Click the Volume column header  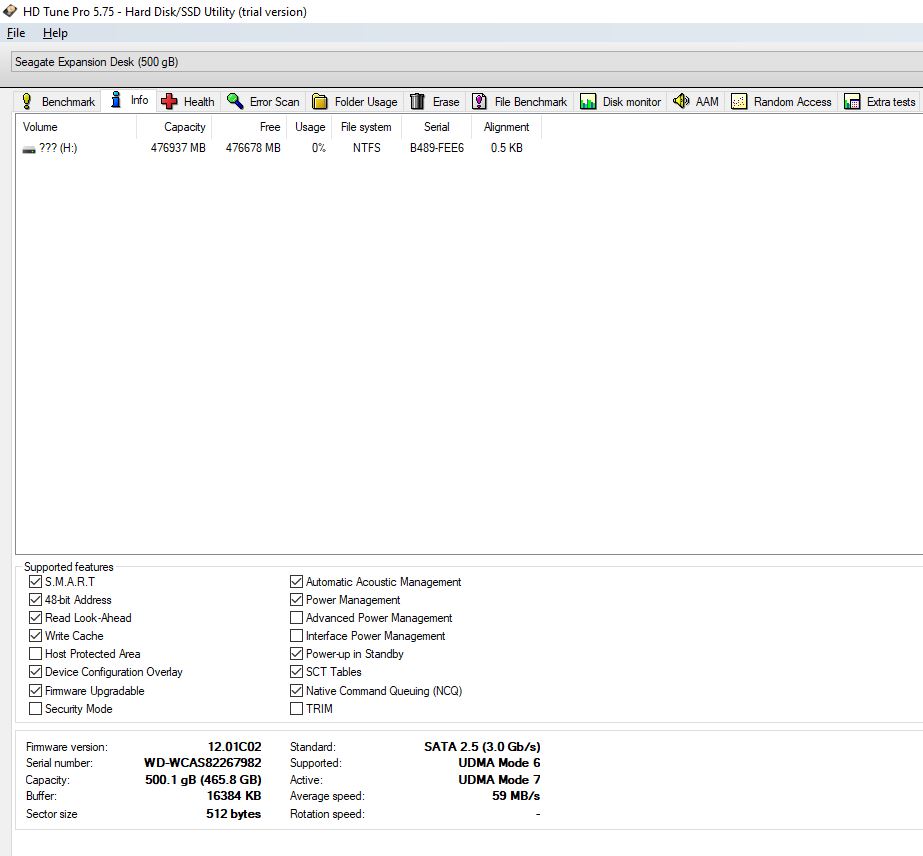point(77,127)
